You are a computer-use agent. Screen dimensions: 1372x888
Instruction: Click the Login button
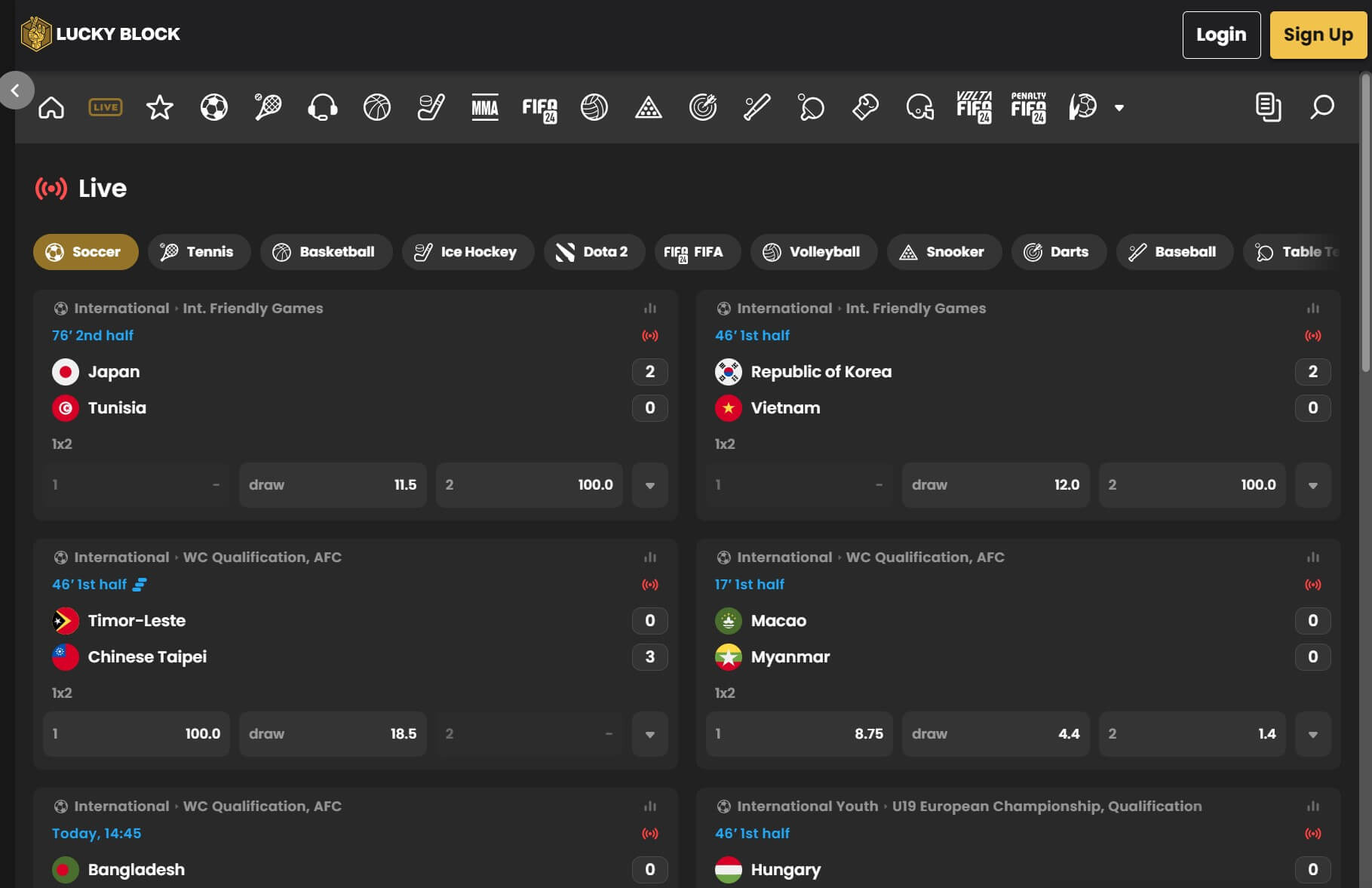pyautogui.click(x=1222, y=35)
